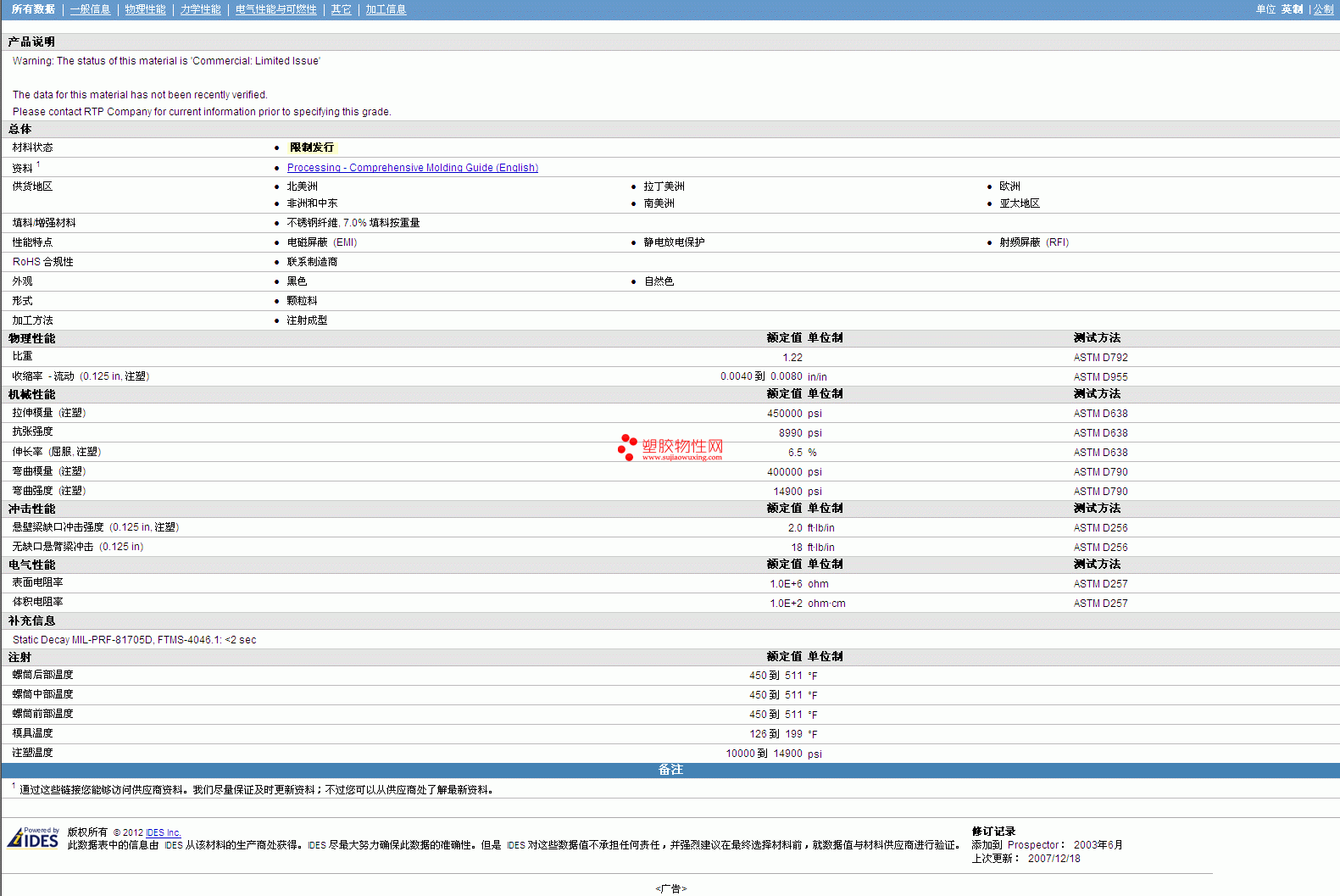Screen dimensions: 1340x896
Task: Click ASTM D790 beside 弯曲强度
Action: tap(1100, 492)
